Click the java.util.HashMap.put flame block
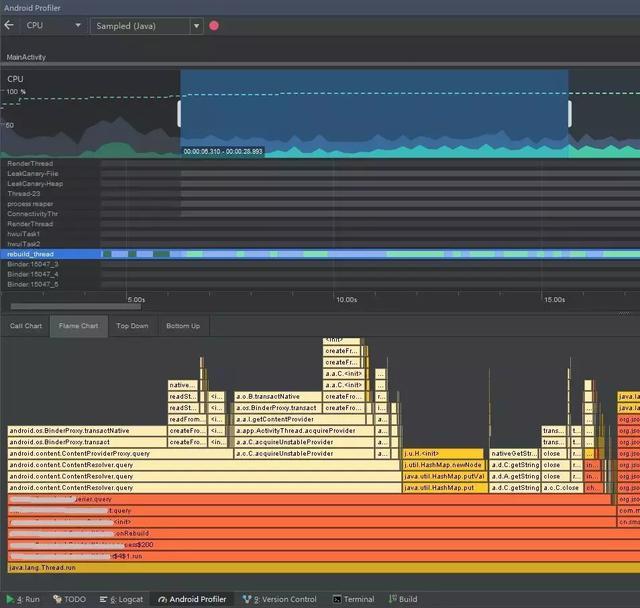The width and height of the screenshot is (640, 608). pos(444,488)
